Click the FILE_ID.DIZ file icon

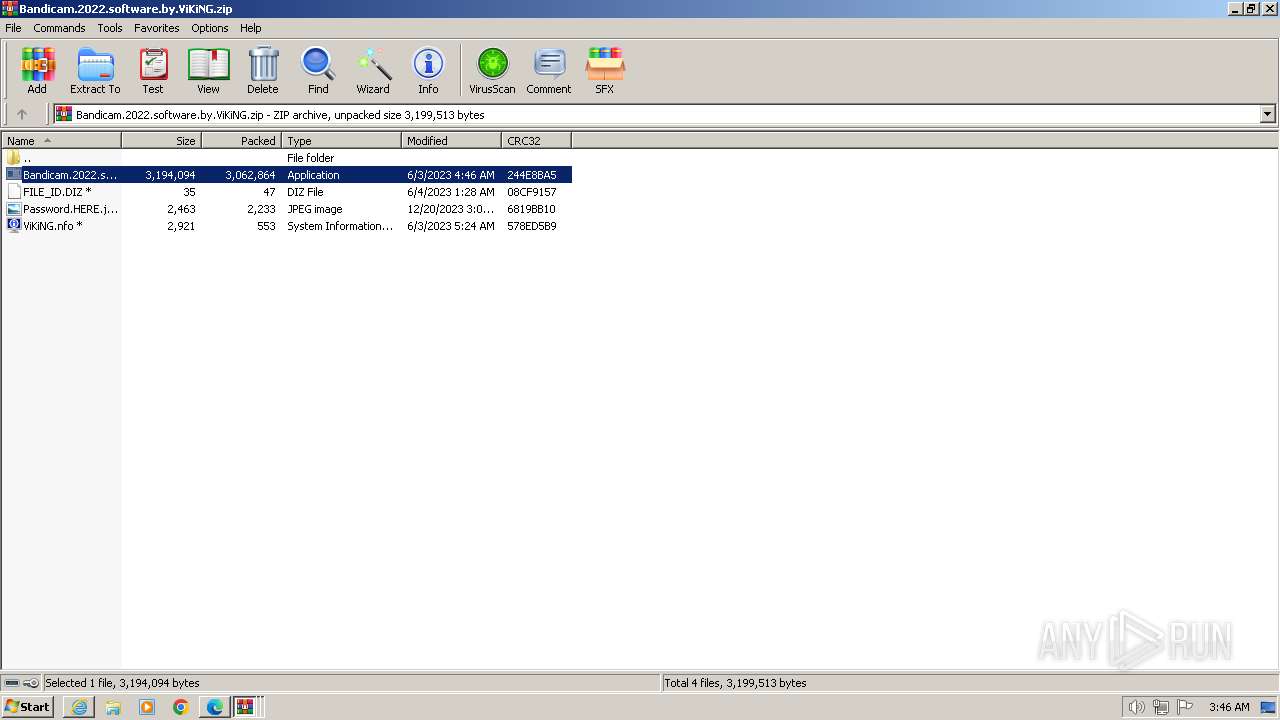click(14, 191)
